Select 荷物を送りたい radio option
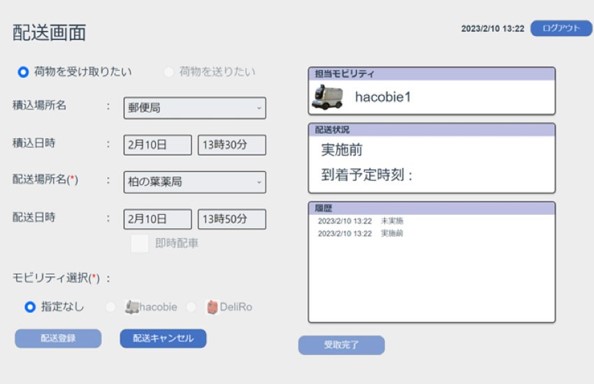 169,72
